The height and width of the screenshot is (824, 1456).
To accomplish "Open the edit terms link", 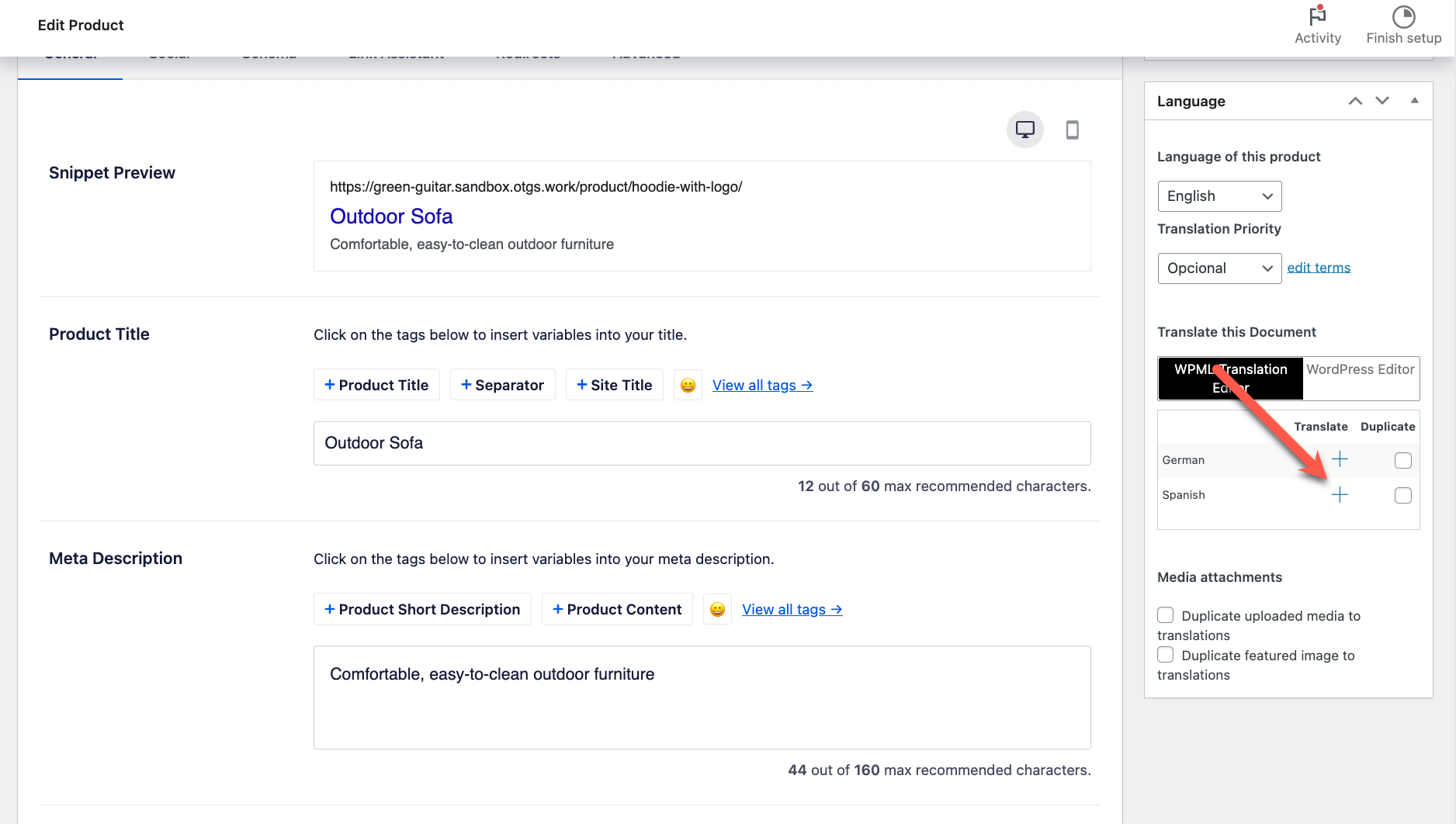I will (1319, 268).
